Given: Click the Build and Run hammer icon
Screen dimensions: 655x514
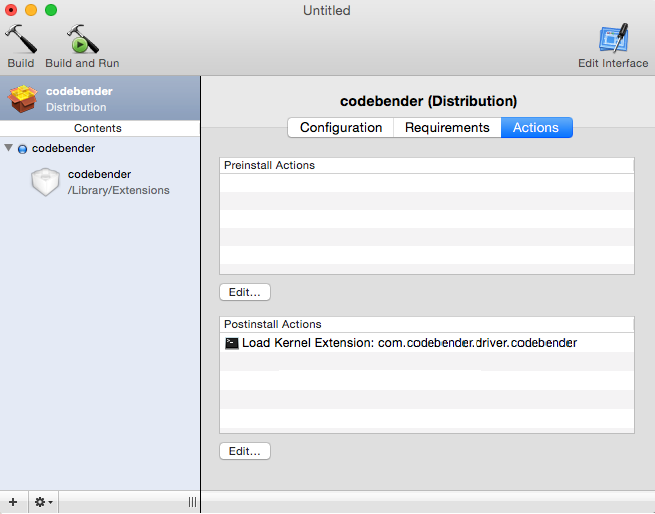Looking at the screenshot, I should pyautogui.click(x=82, y=39).
